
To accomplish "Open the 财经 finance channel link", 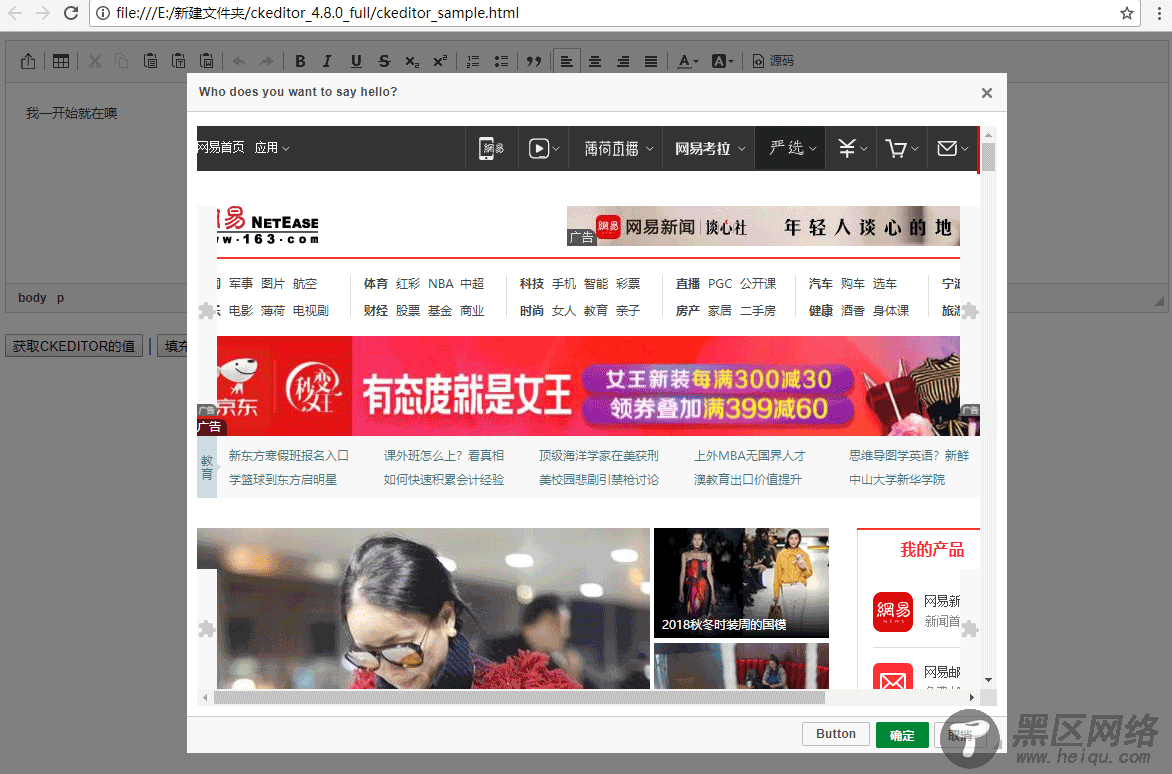I will coord(376,311).
